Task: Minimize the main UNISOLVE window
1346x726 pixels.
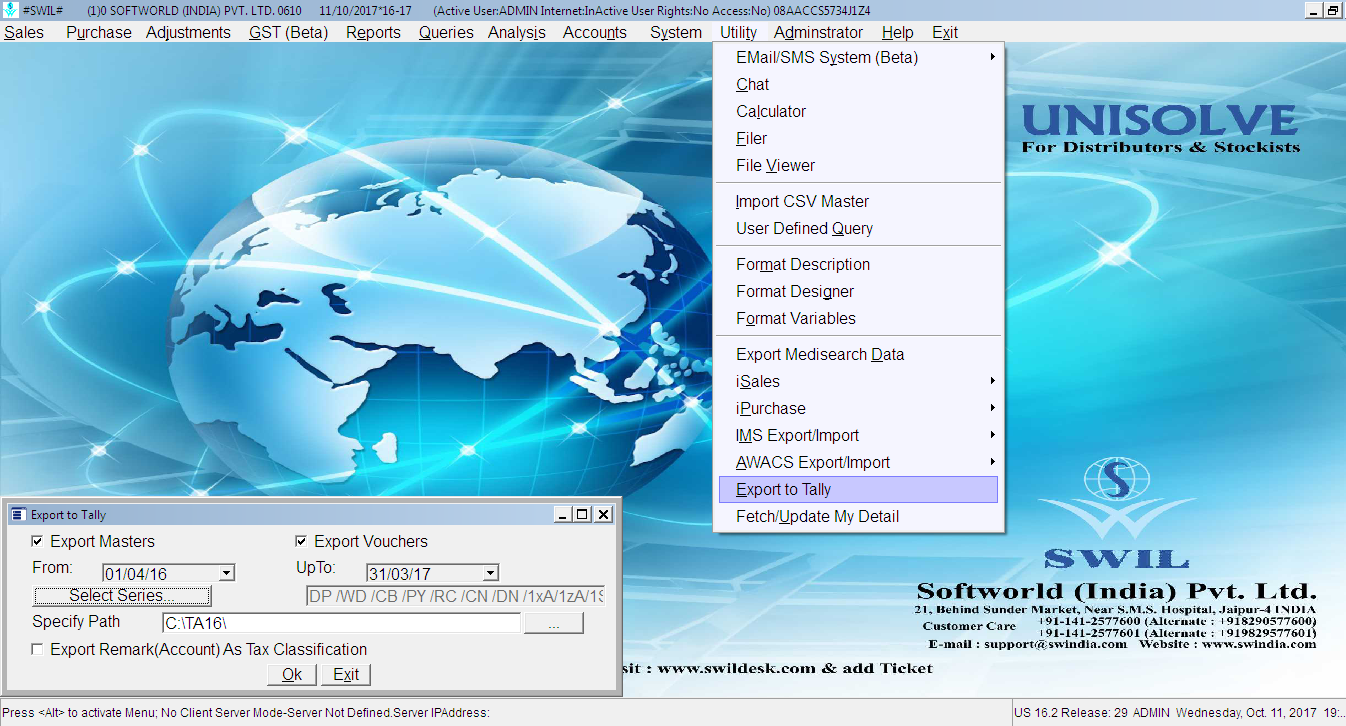Action: coord(1313,10)
